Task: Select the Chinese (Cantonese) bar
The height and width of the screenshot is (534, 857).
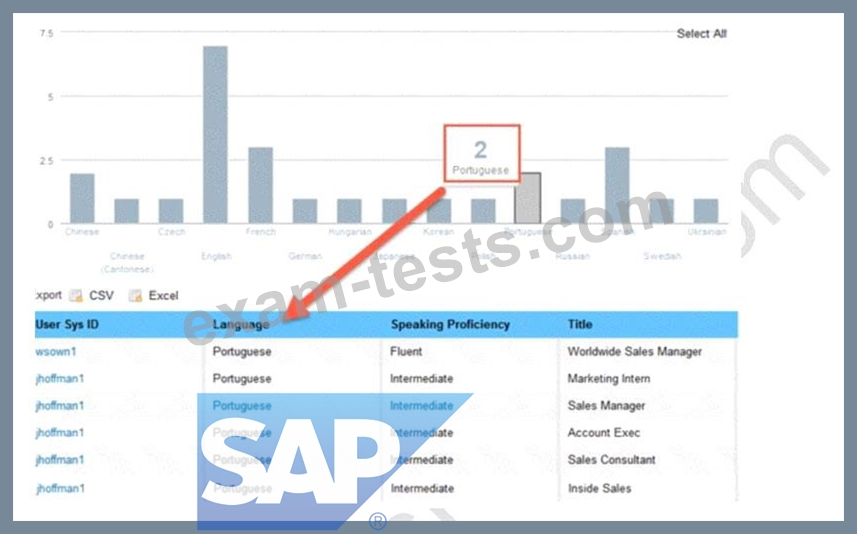Action: (126, 211)
